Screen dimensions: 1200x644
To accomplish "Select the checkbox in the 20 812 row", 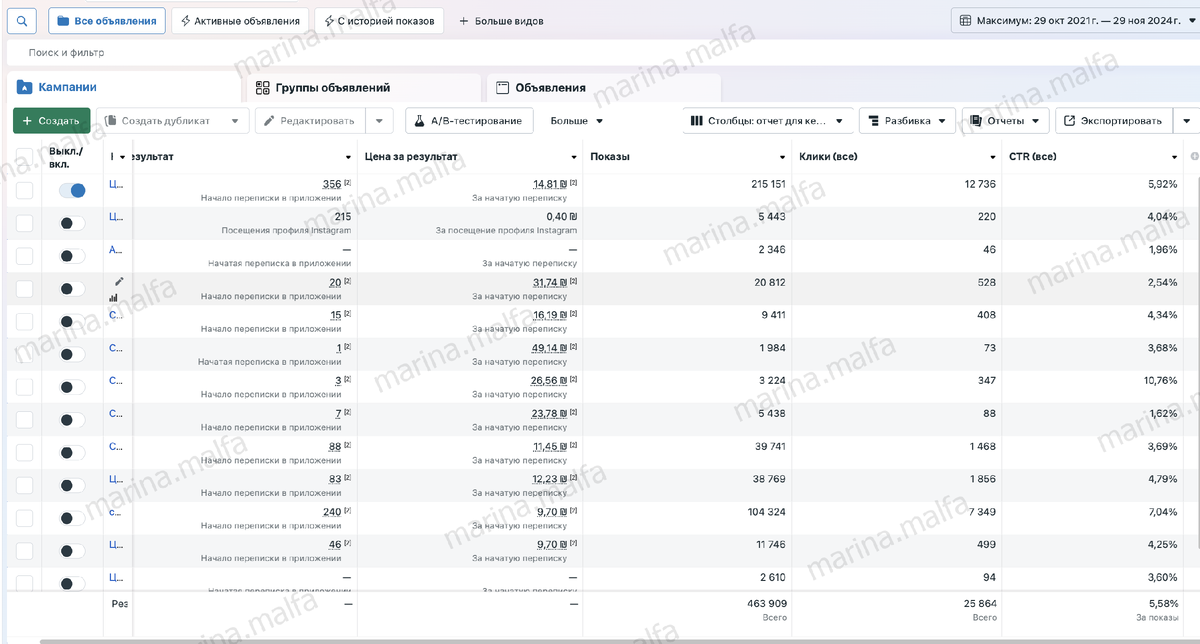I will pos(24,289).
